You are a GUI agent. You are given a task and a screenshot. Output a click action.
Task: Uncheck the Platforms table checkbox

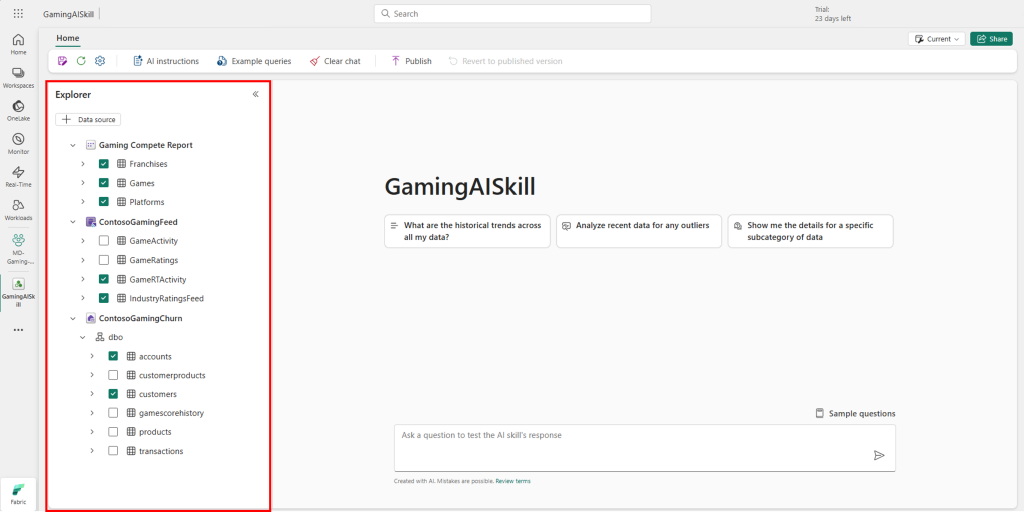[104, 202]
